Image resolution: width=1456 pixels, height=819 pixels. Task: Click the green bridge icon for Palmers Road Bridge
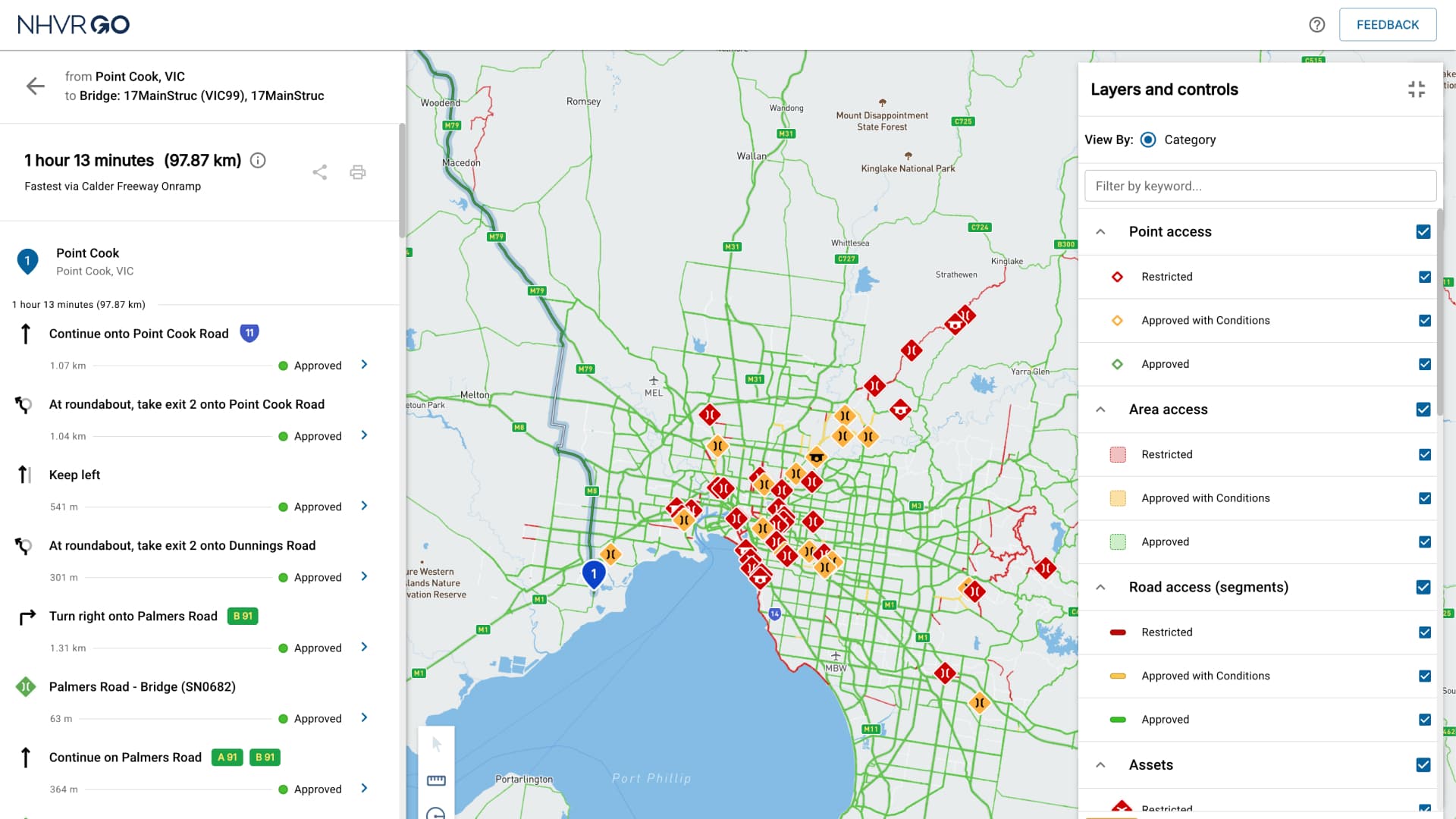click(26, 687)
